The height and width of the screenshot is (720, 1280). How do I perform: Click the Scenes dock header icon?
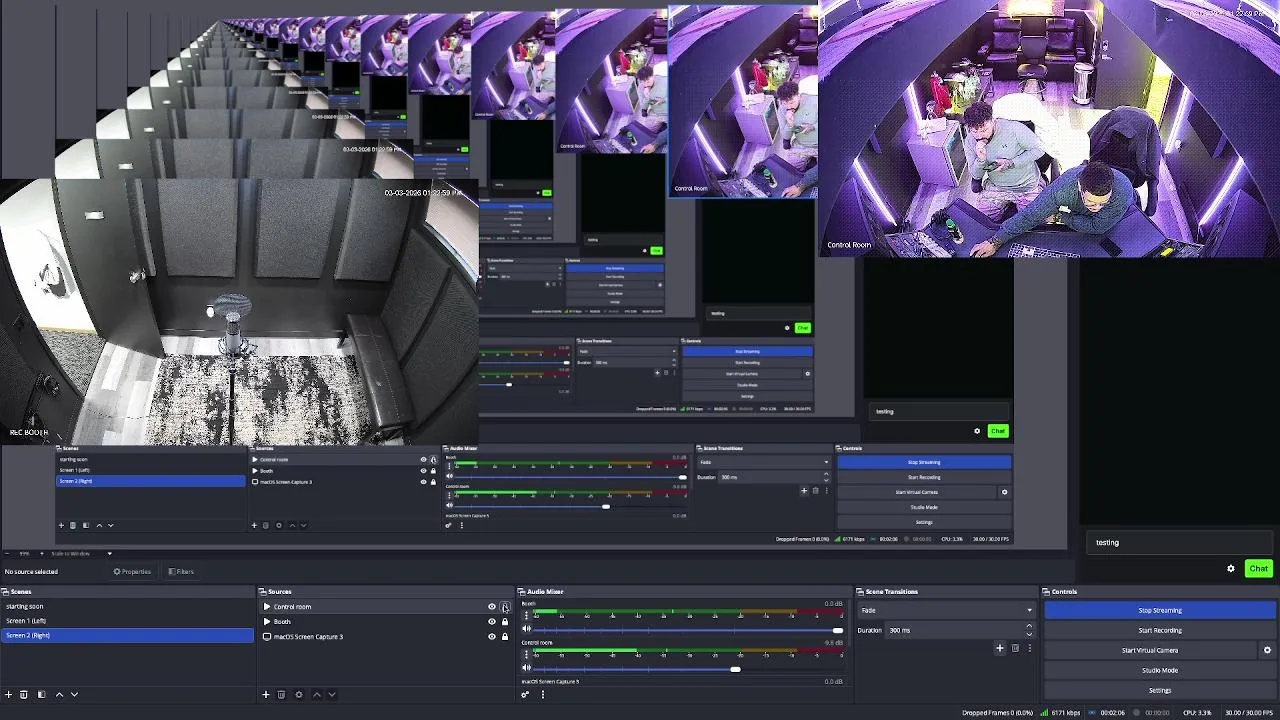point(5,591)
